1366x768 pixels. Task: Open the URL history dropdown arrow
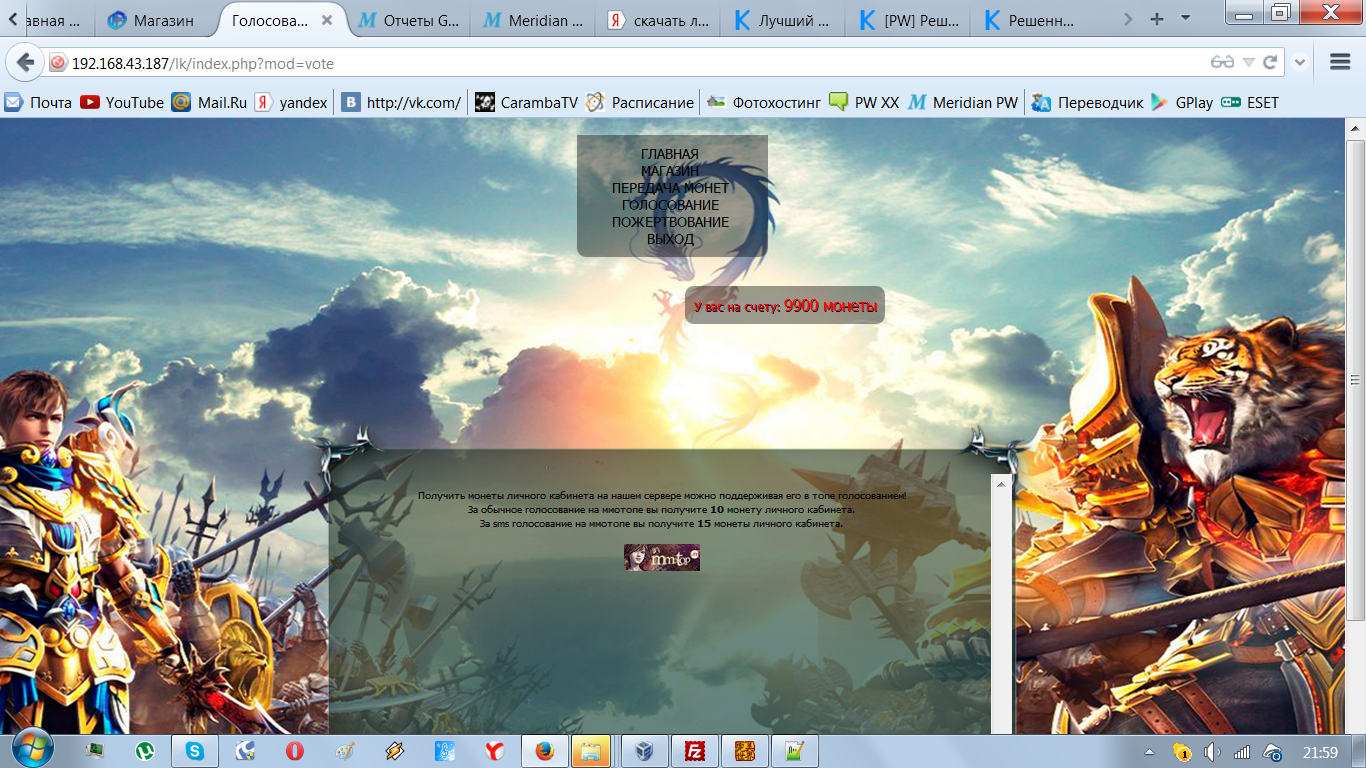1248,62
